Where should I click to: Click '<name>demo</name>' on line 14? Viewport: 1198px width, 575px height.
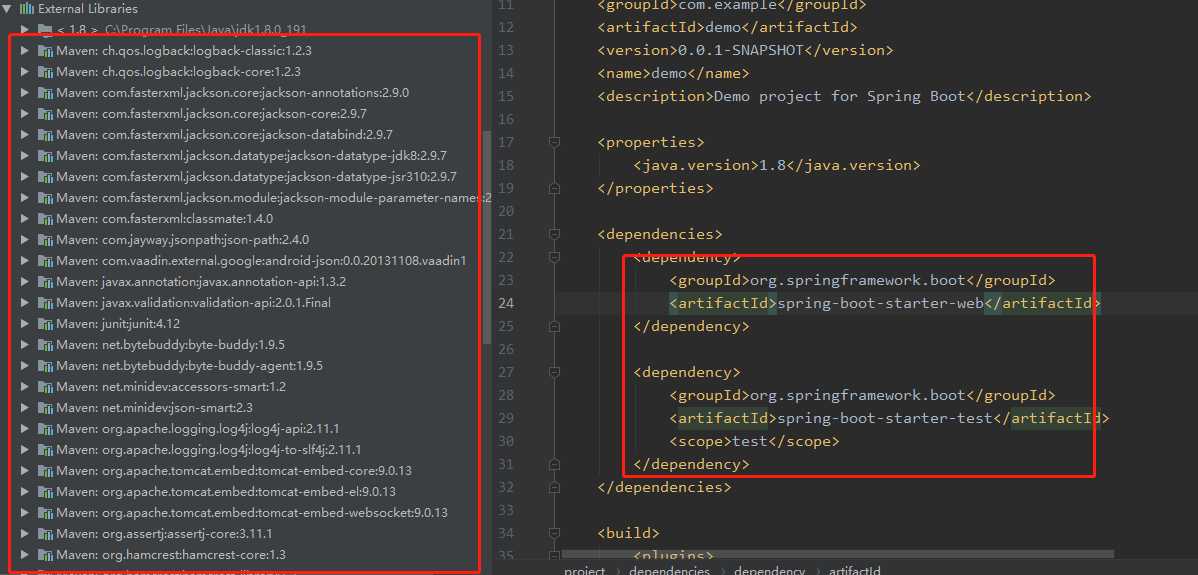pyautogui.click(x=673, y=73)
